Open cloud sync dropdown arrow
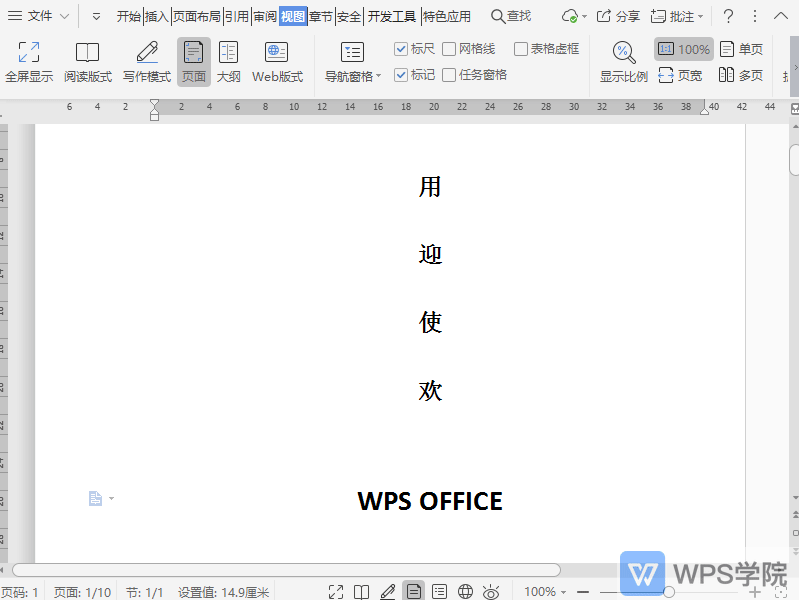Screen dimensions: 799x600 pos(584,16)
